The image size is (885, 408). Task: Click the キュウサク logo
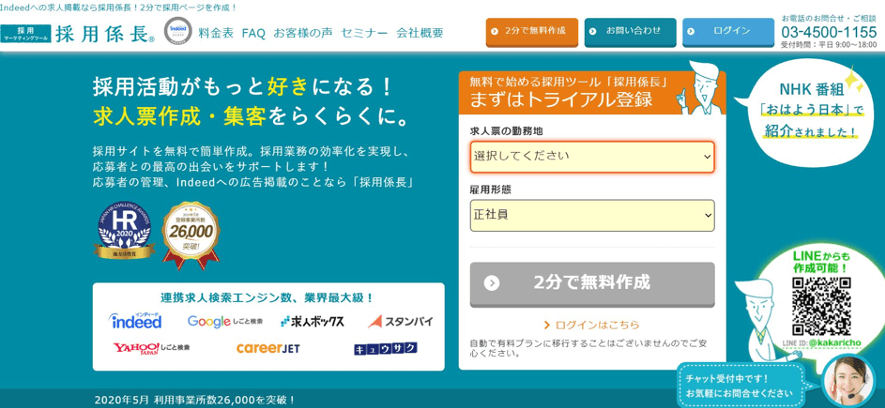pyautogui.click(x=385, y=348)
